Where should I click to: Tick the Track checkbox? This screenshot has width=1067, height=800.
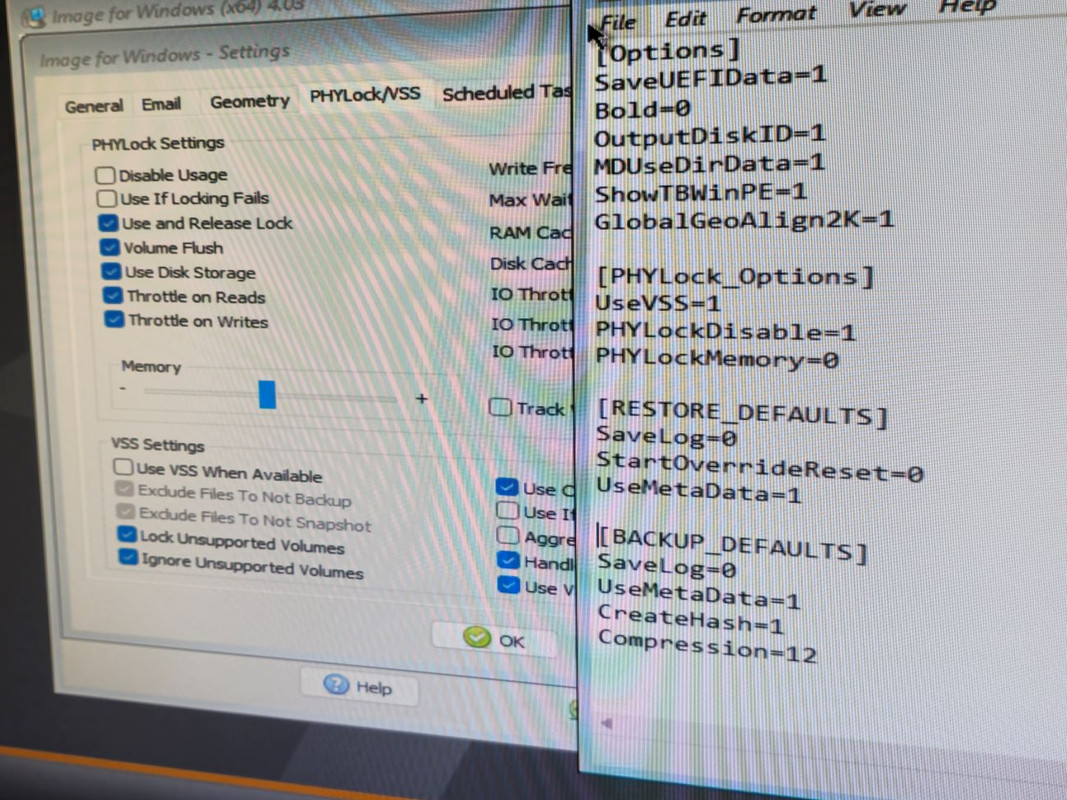click(499, 407)
